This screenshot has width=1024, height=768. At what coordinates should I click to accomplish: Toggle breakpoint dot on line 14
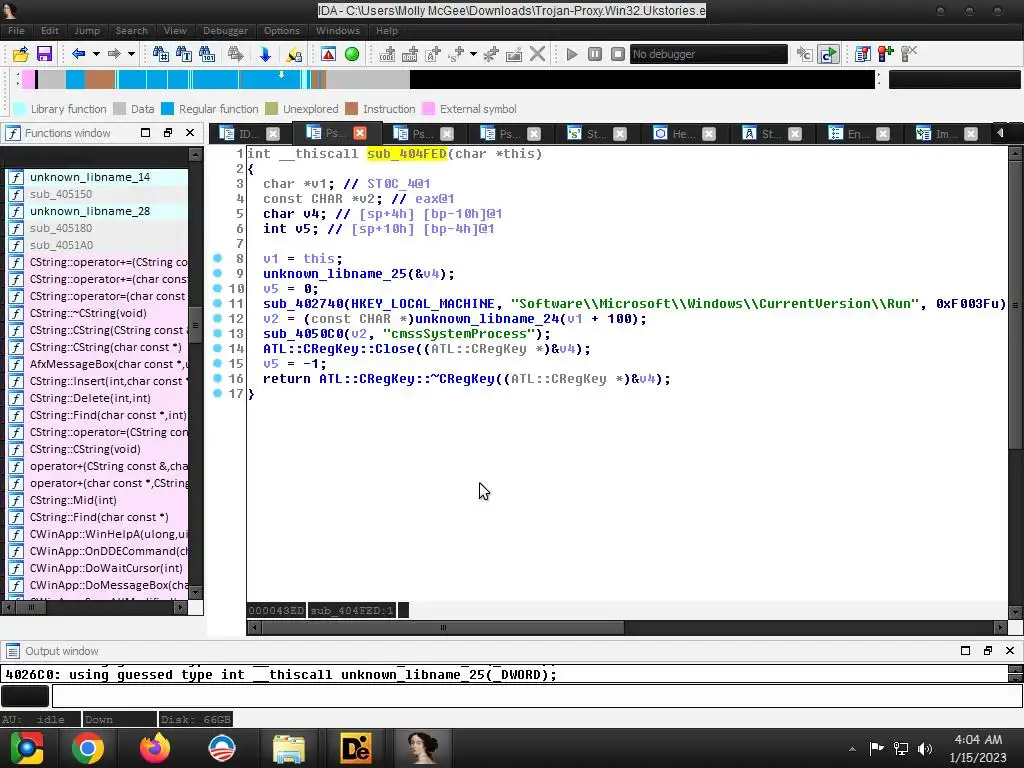[x=217, y=349]
